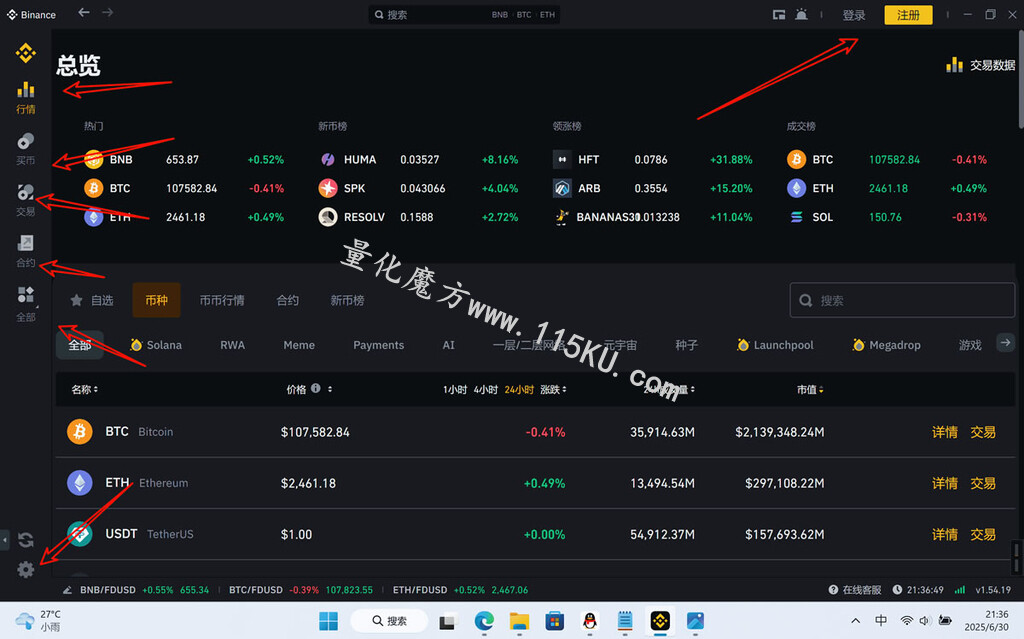Viewport: 1024px width, 639px height.
Task: Sort by 名称 column
Action: tap(84, 389)
